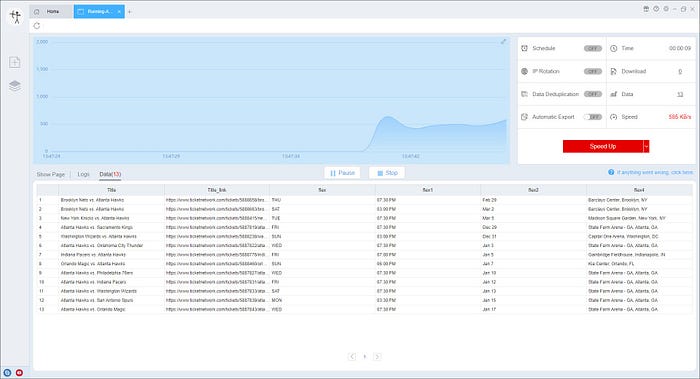This screenshot has height=379, width=700.
Task: Click the Data count value 13
Action: 680,94
